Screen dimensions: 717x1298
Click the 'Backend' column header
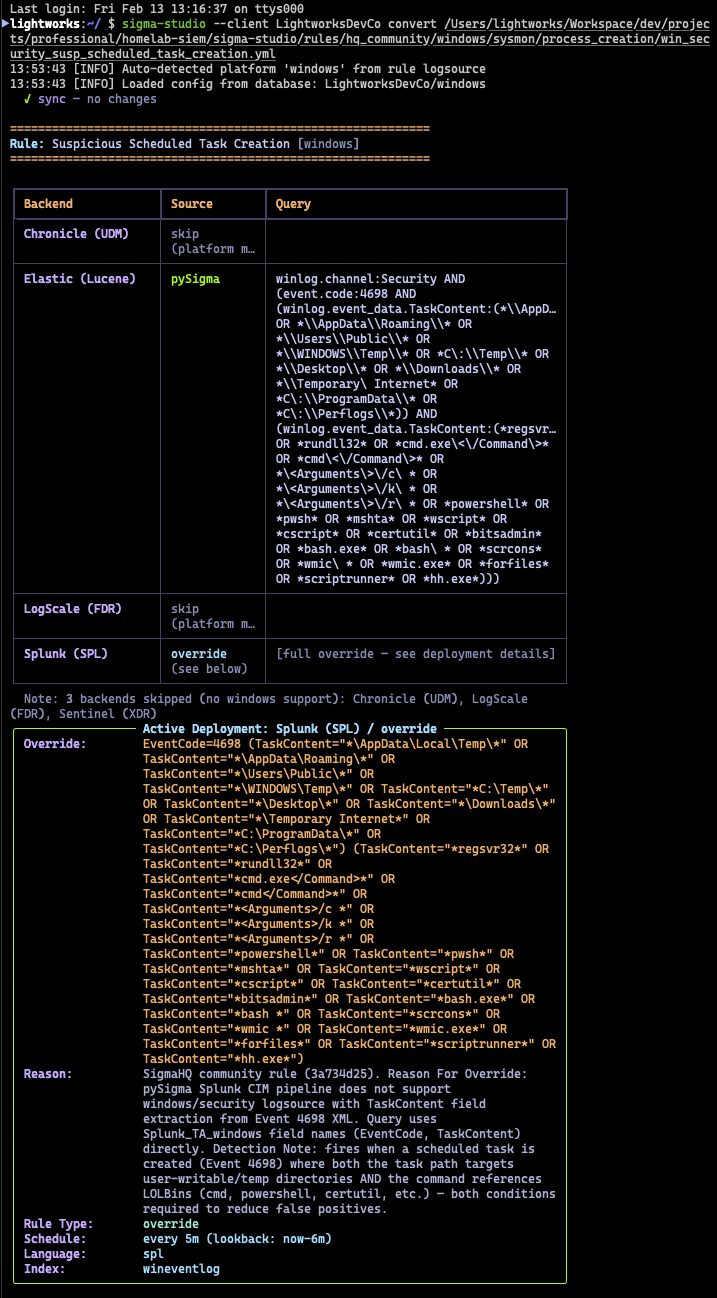click(48, 204)
